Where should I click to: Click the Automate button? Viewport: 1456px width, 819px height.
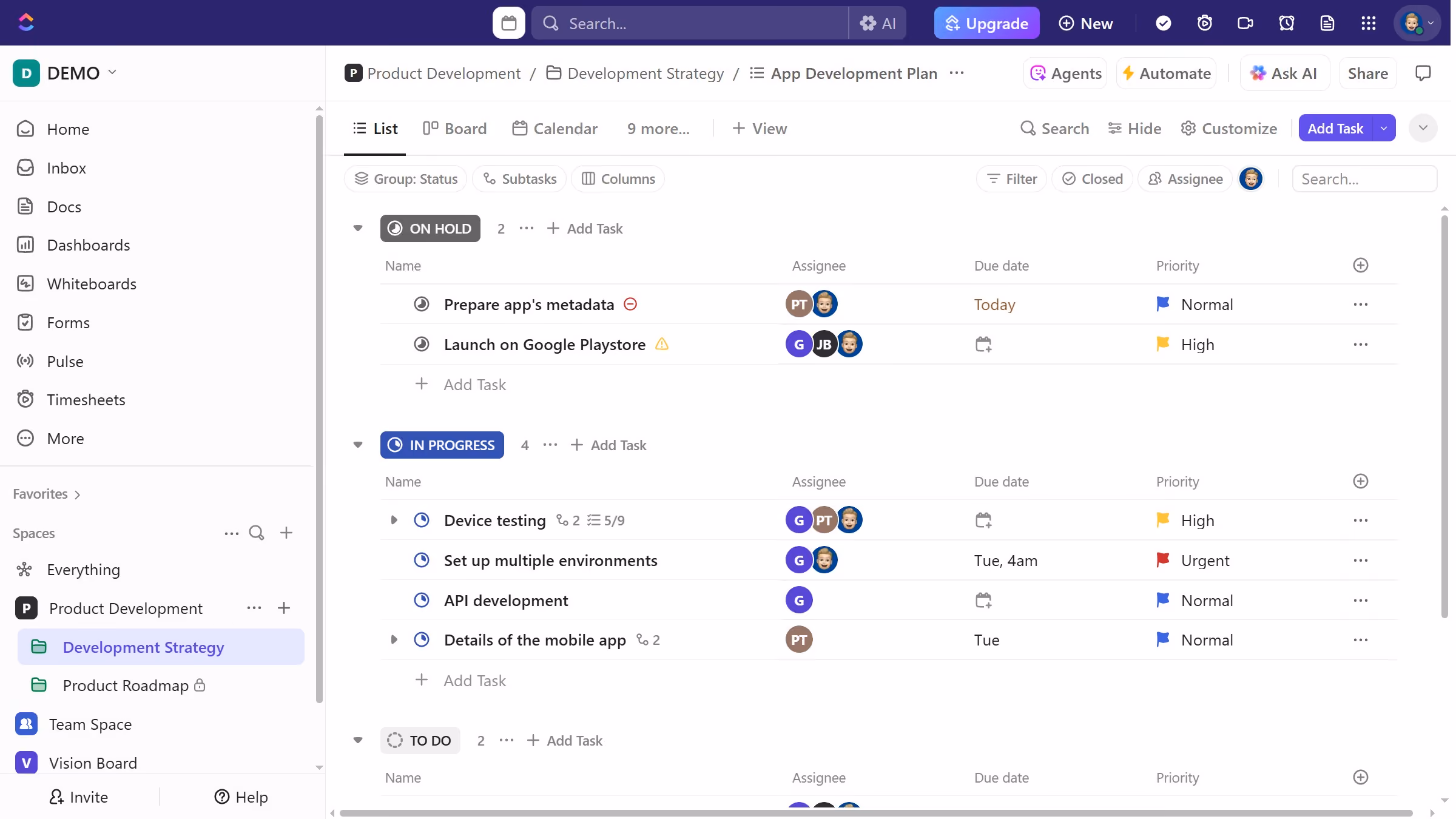tap(1166, 73)
